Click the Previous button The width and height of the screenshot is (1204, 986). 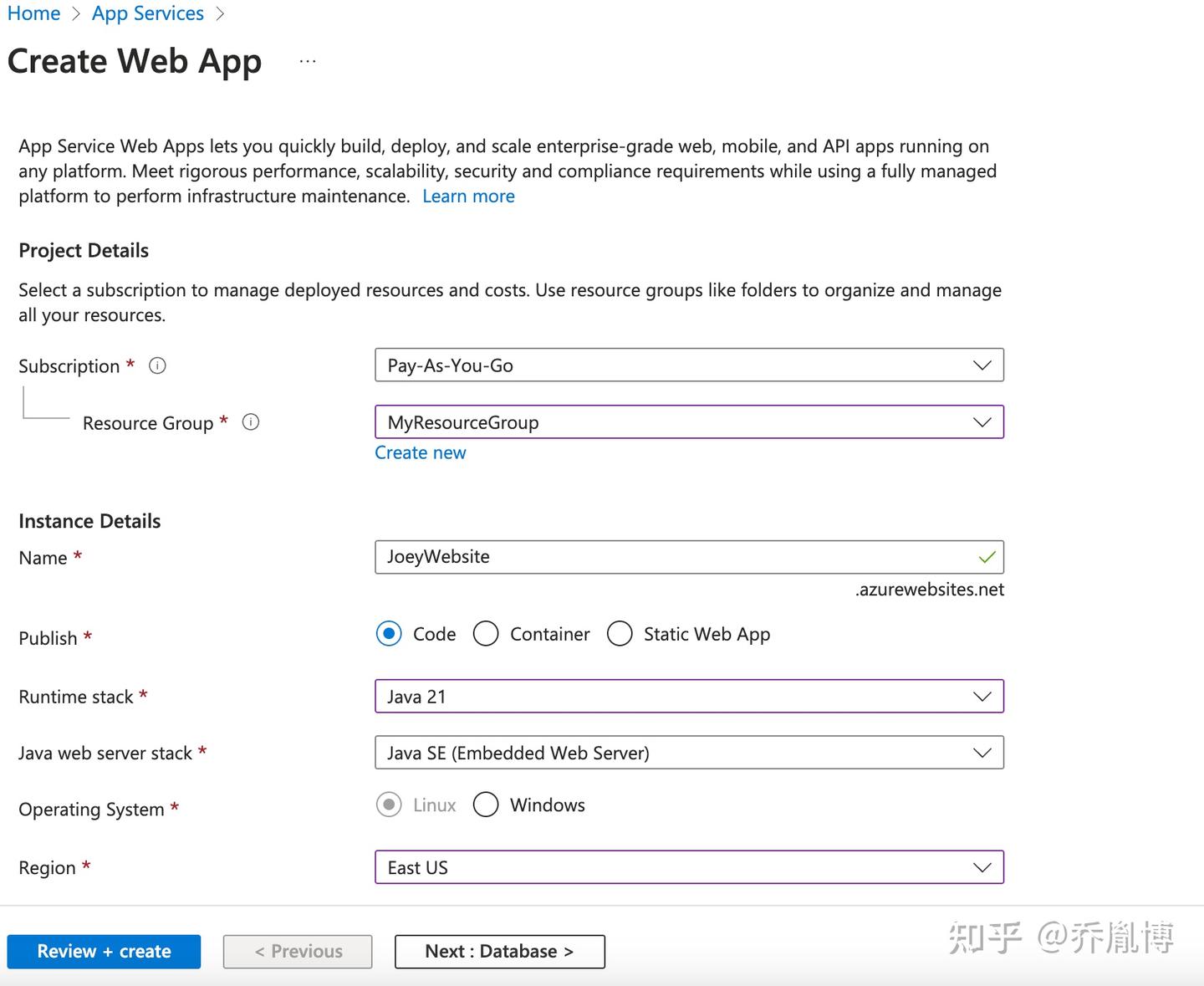(298, 952)
